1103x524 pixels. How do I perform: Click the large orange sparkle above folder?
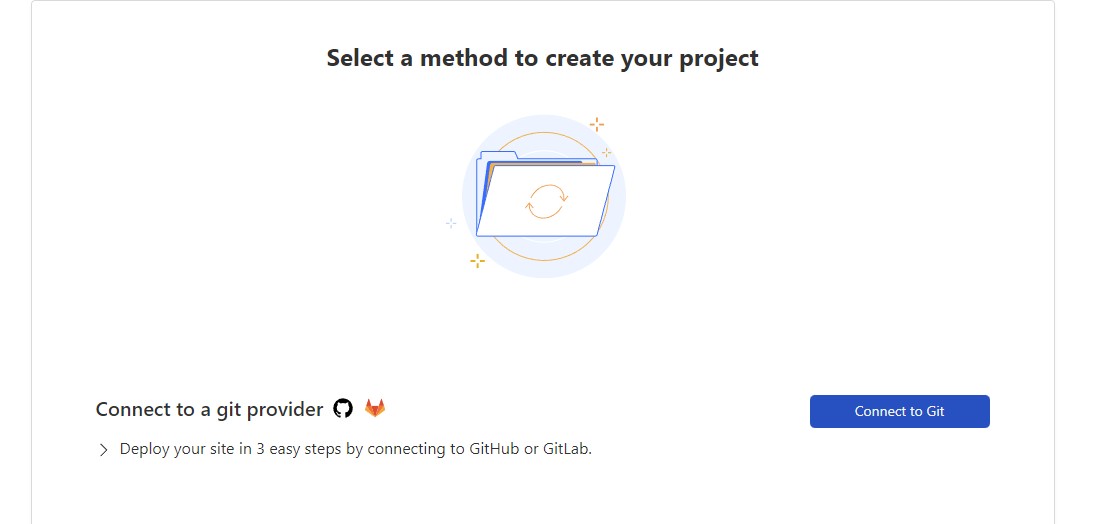596,124
